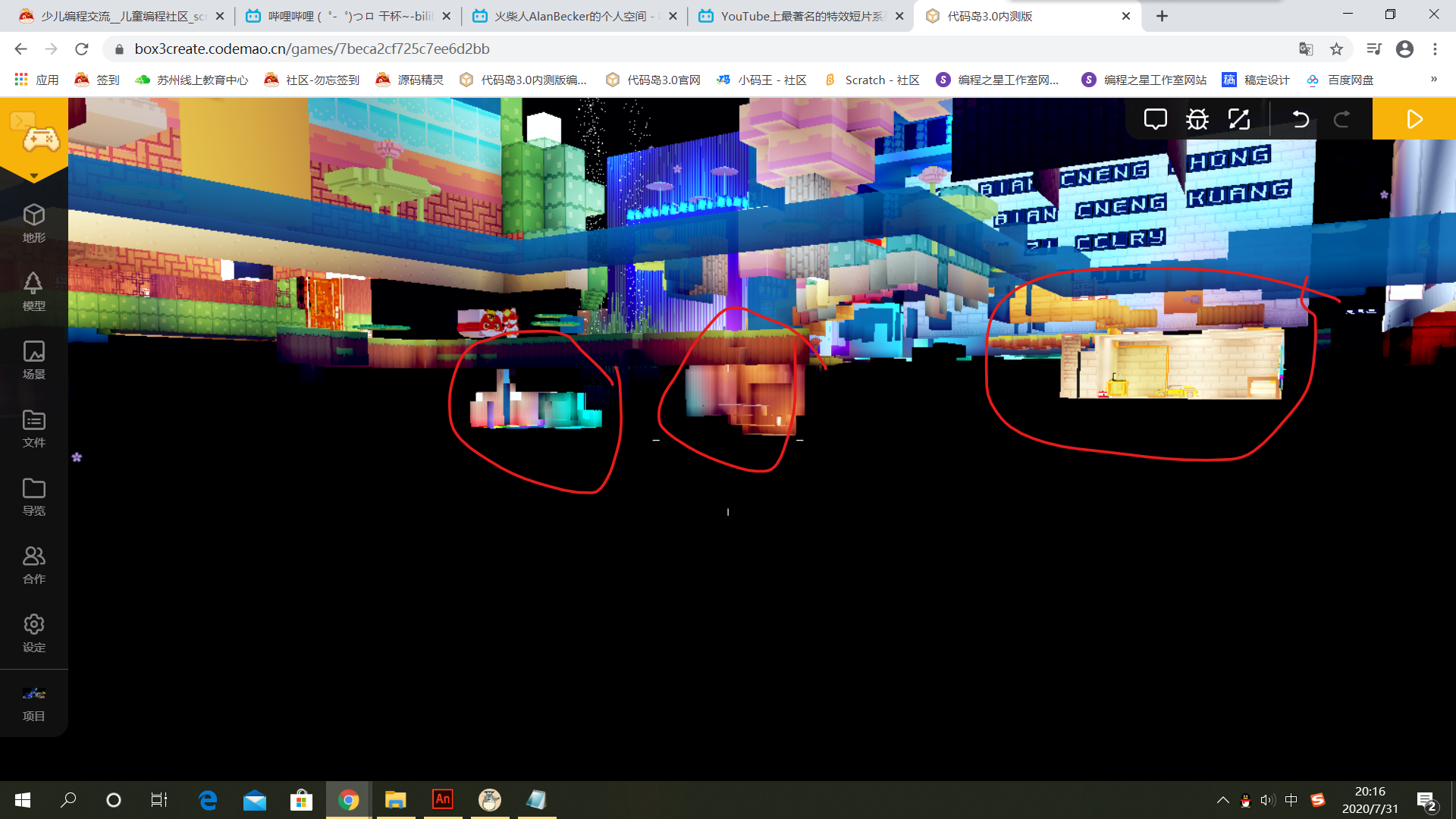The image size is (1456, 819).
Task: Open 苏州线上教育中心 bookmark
Action: pos(191,80)
